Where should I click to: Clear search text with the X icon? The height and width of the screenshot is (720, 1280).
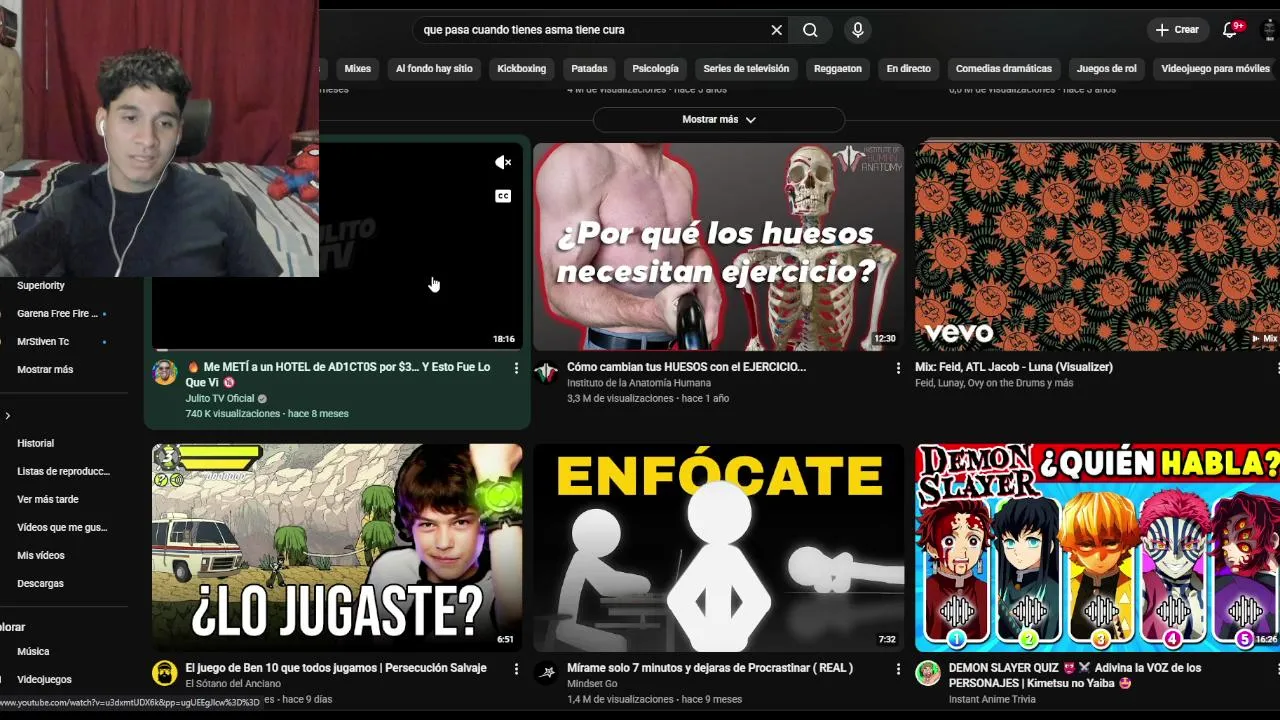click(x=776, y=30)
